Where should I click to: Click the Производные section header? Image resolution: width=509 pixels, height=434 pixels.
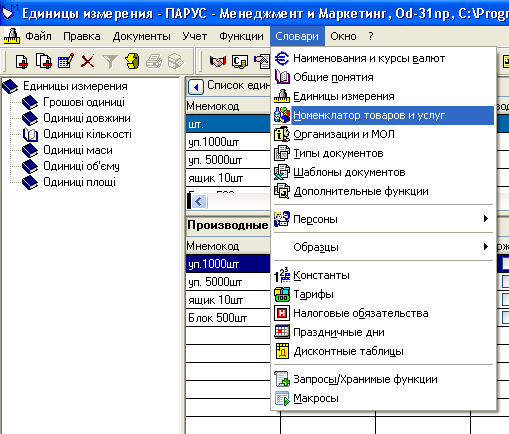(228, 225)
